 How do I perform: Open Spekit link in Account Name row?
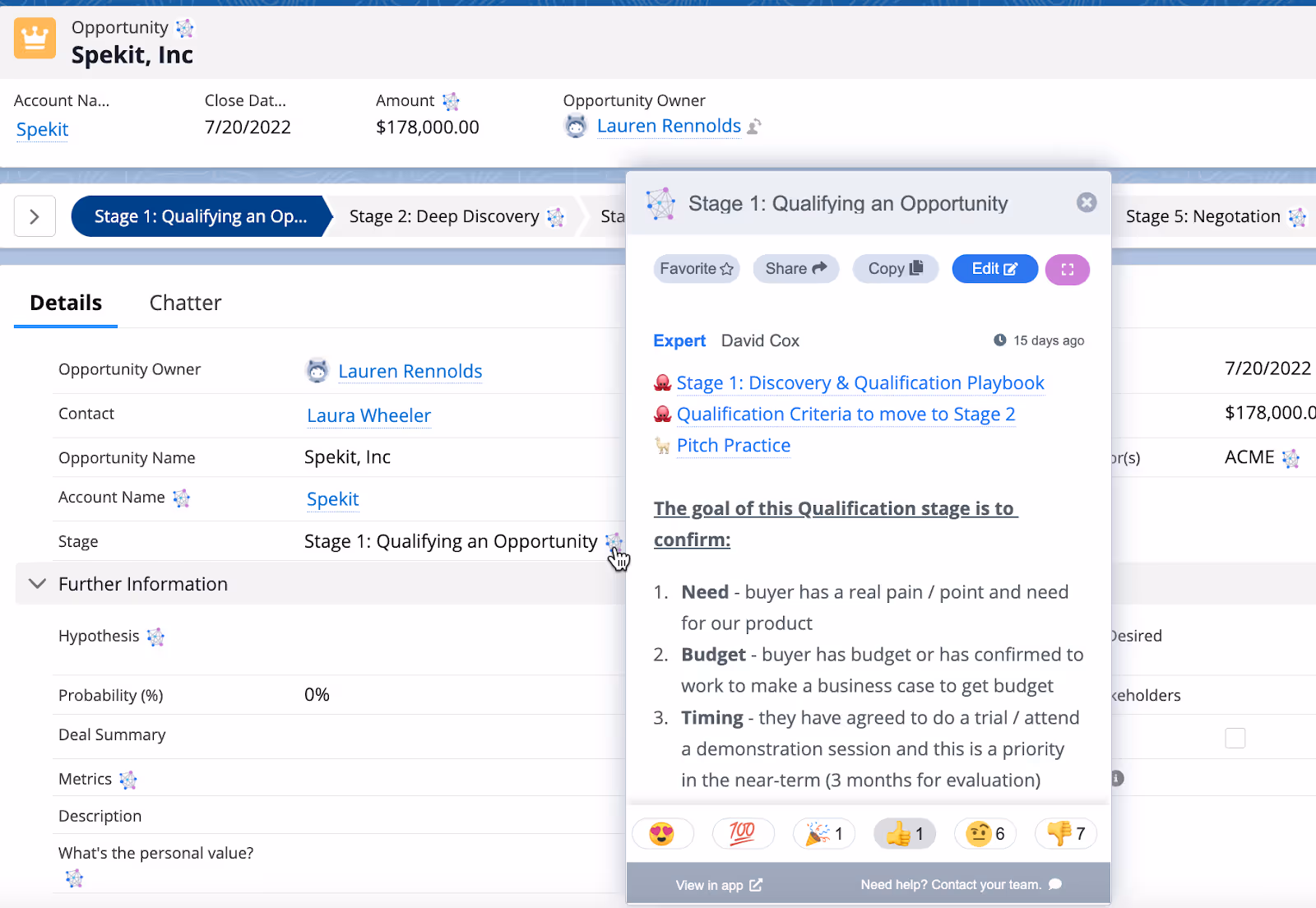332,499
